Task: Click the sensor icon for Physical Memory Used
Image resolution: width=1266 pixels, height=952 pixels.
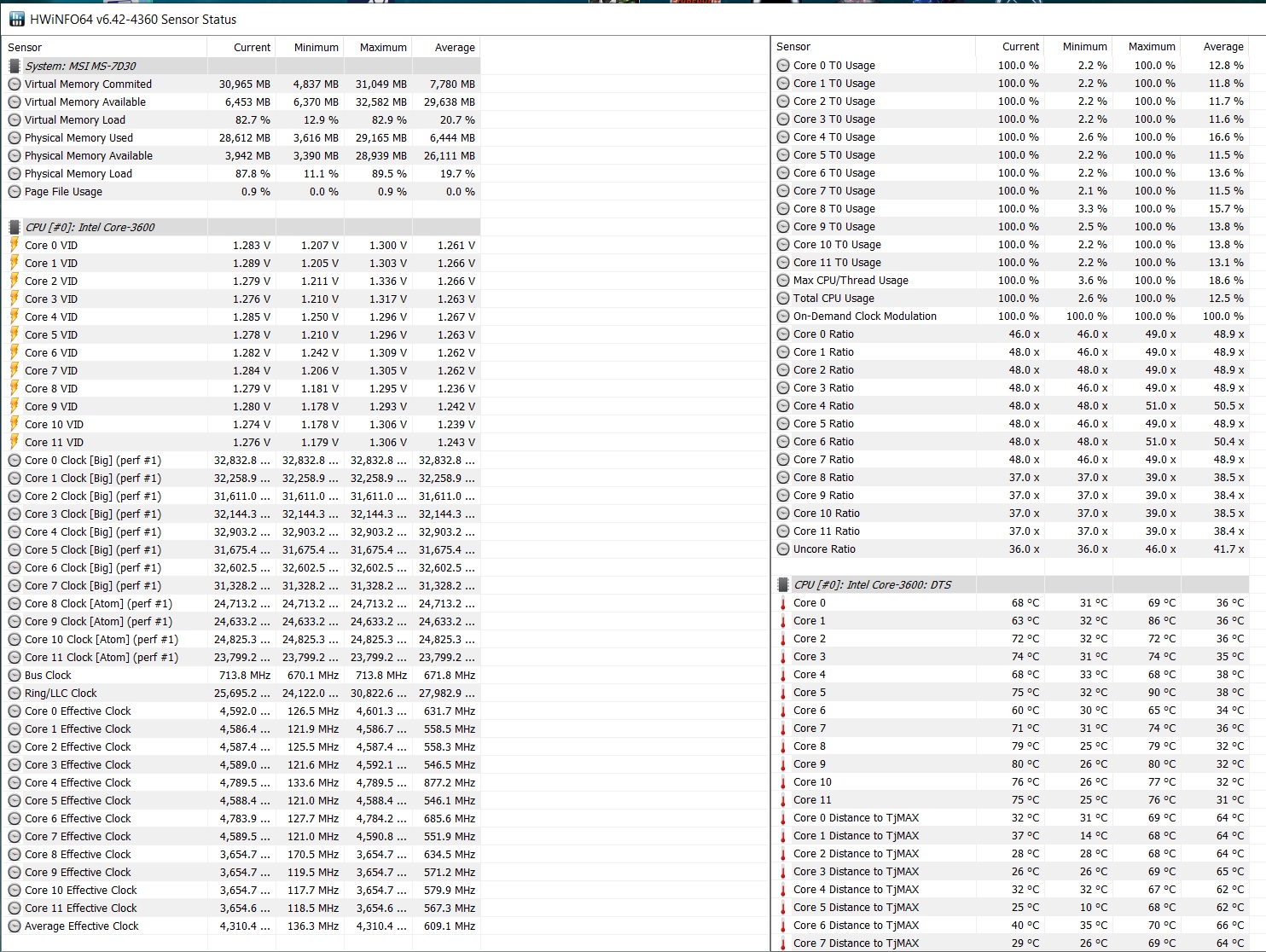Action: pyautogui.click(x=15, y=137)
